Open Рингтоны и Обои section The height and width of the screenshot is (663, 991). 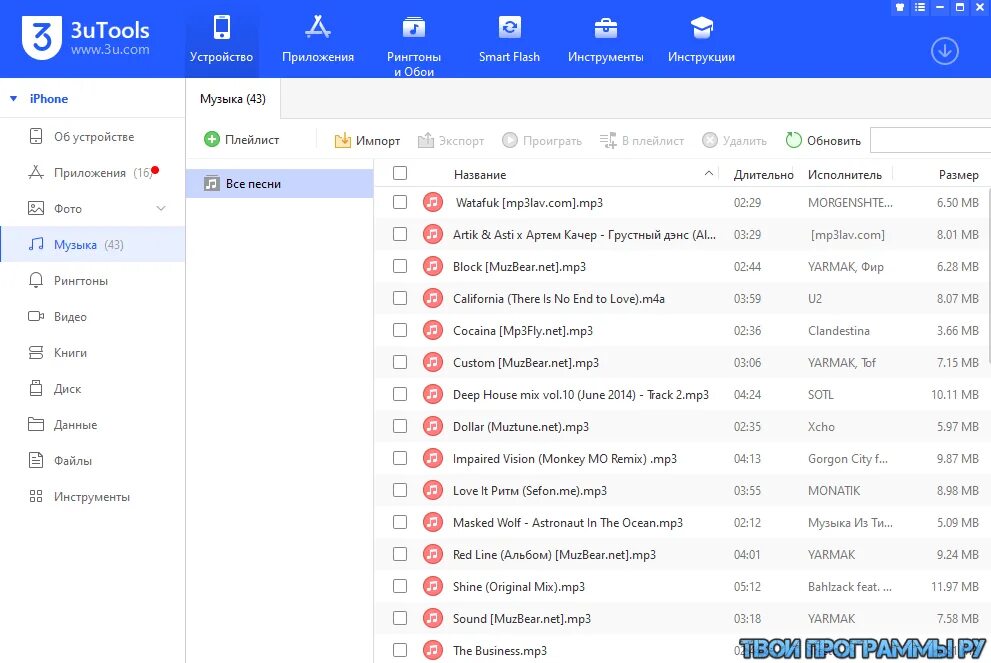pyautogui.click(x=414, y=44)
